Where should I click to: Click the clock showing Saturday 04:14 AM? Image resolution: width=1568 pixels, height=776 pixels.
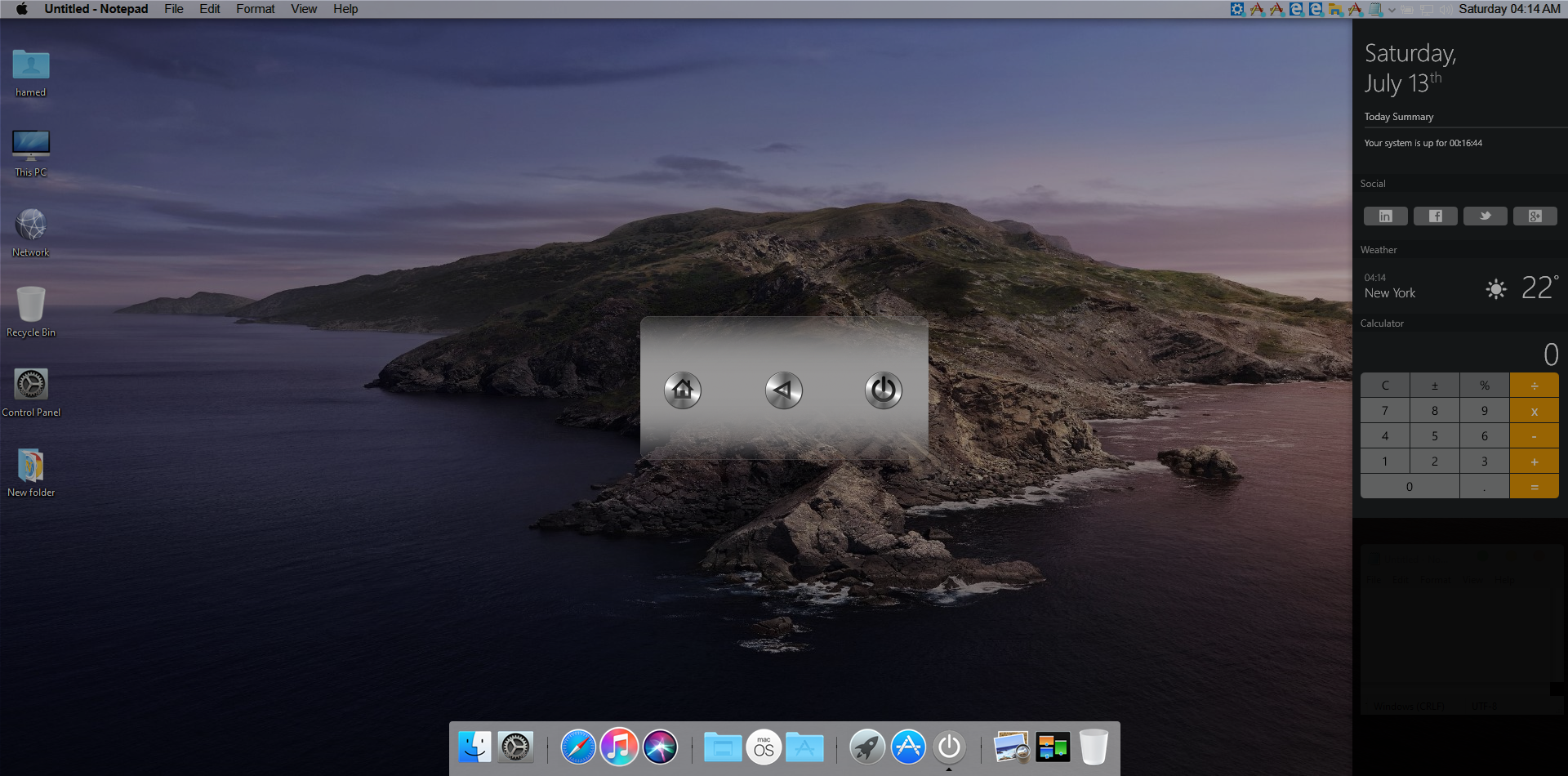1508,9
